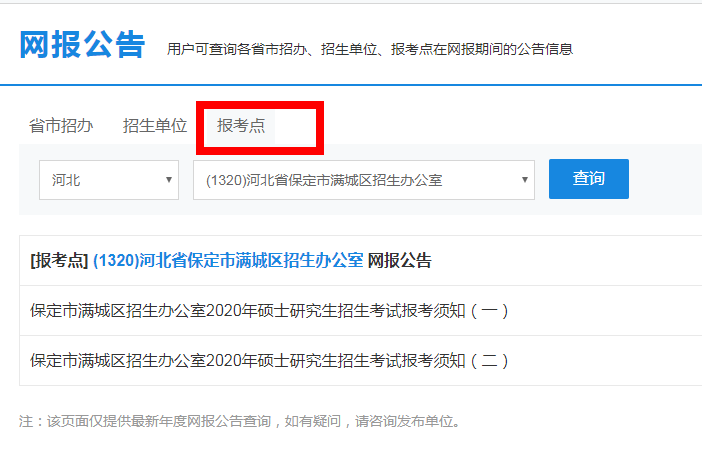Click the [报考点] label in results header

(59, 261)
